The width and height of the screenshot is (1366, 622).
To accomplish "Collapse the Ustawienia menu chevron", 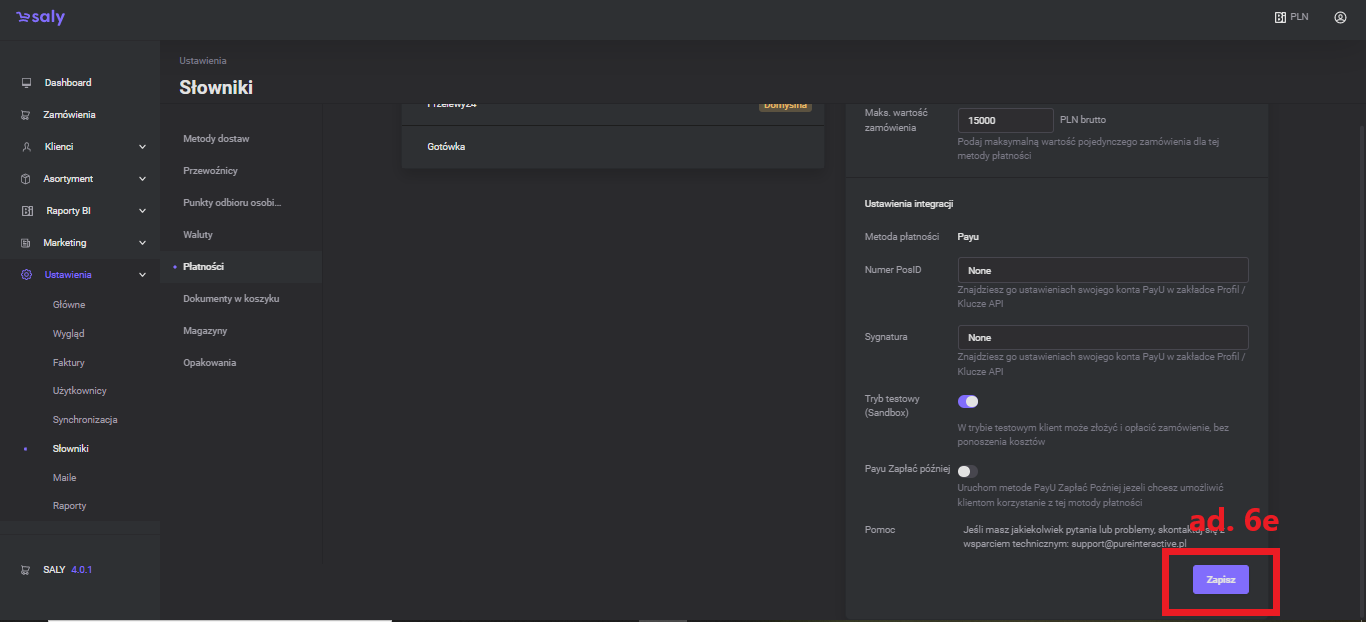I will pyautogui.click(x=142, y=275).
